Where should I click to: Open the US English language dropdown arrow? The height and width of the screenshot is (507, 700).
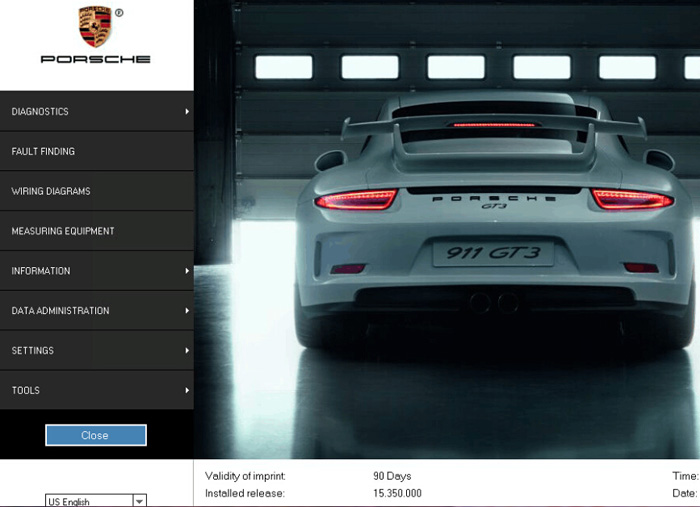tap(139, 501)
